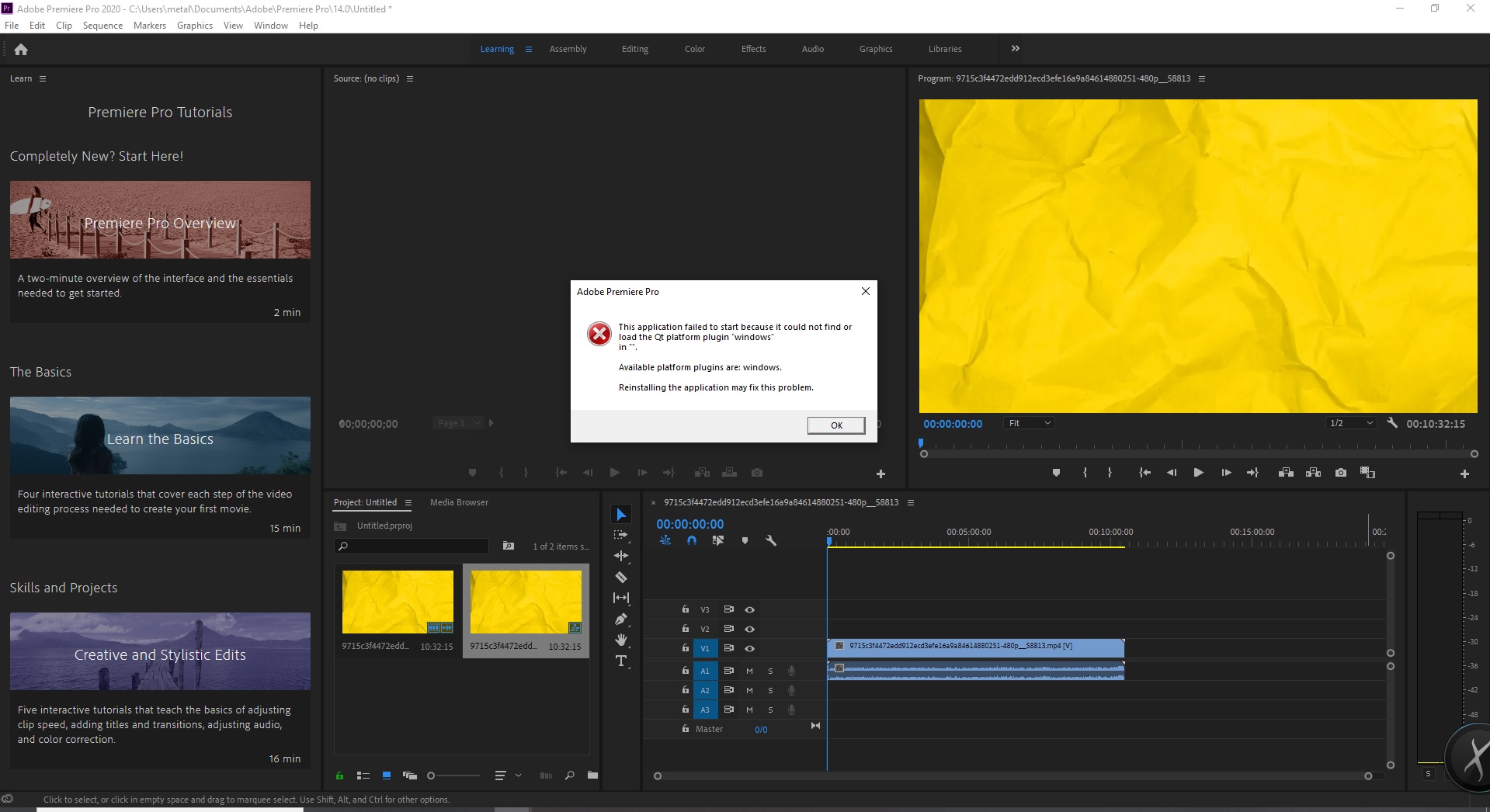1490x812 pixels.
Task: Select the Razor tool
Action: tap(621, 577)
